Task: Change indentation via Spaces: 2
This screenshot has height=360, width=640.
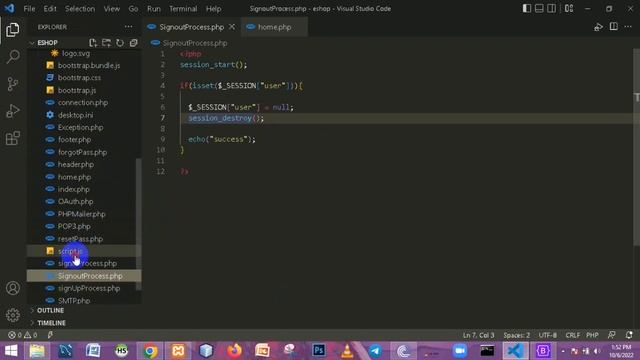Action: click(x=516, y=335)
